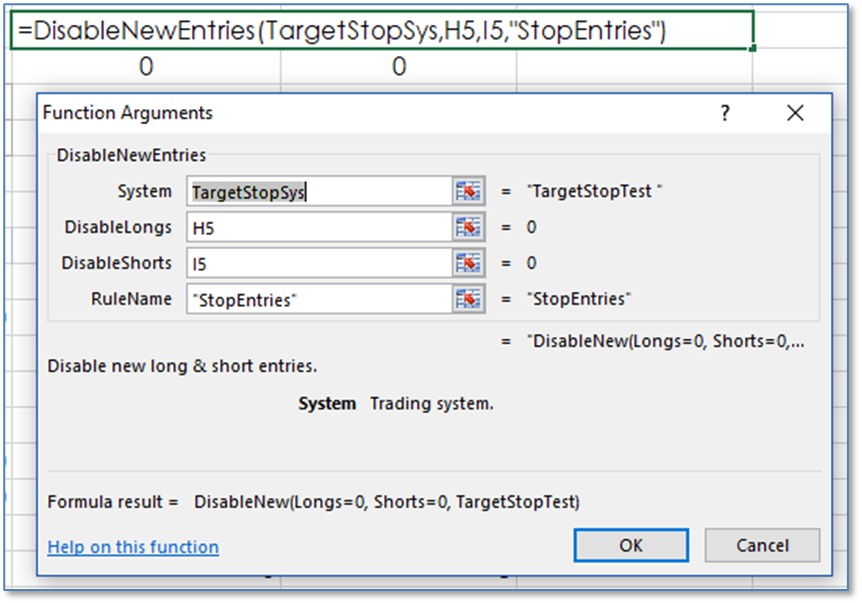Confirm the function arguments with OK

(630, 546)
